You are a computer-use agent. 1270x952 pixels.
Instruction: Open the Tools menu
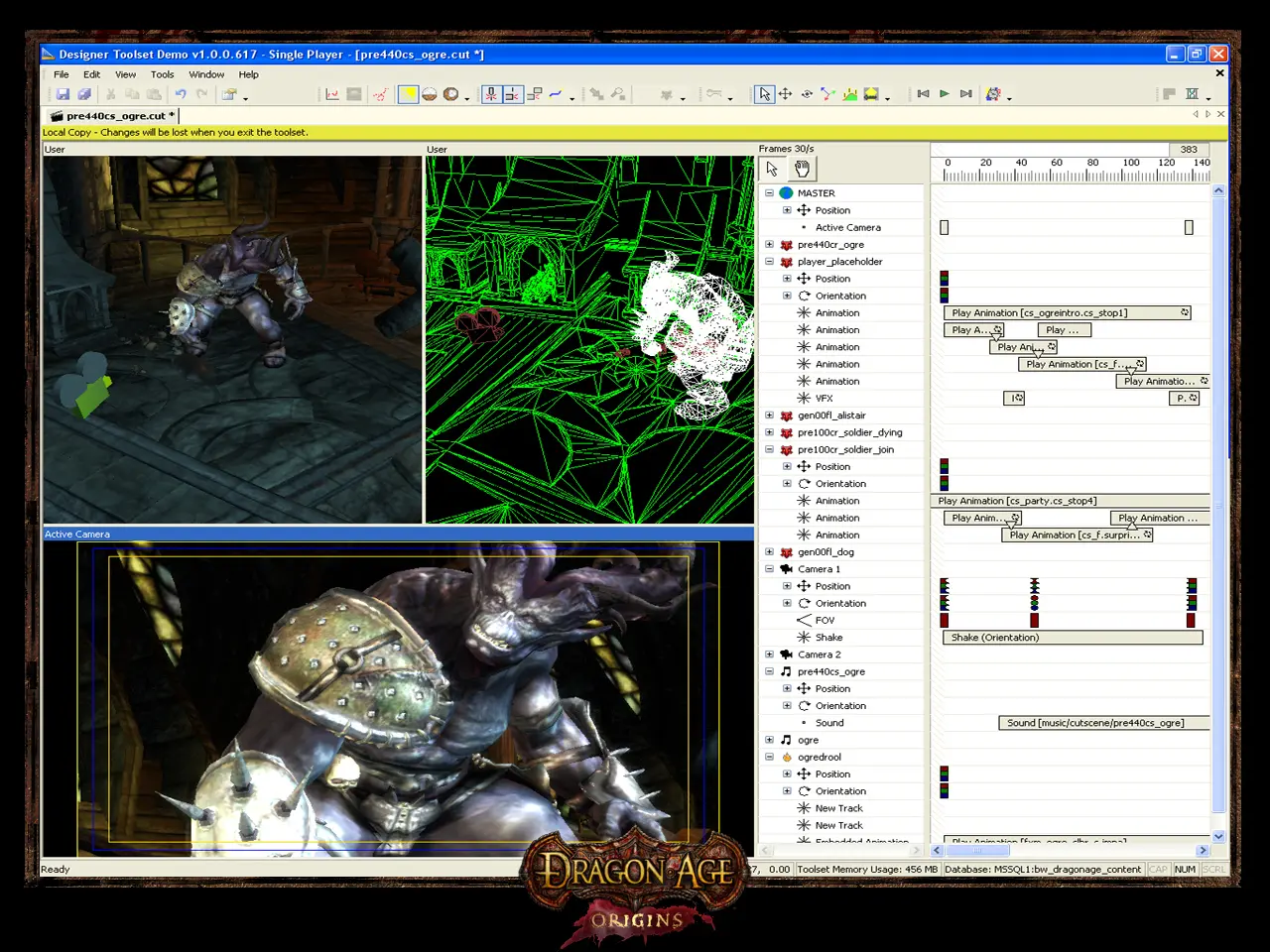coord(162,74)
